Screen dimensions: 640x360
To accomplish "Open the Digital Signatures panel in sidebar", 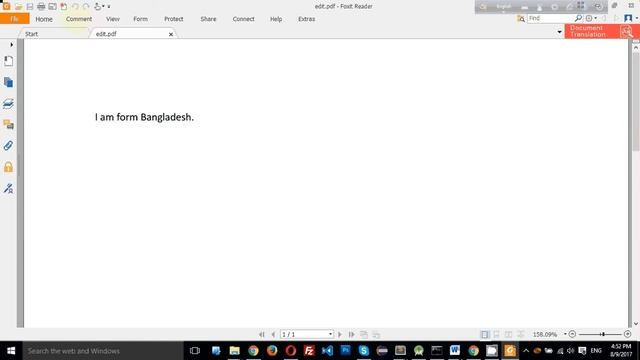I will [x=8, y=188].
